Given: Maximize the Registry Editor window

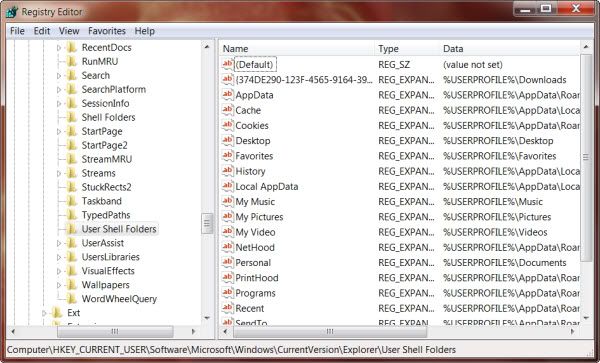Looking at the screenshot, I should pyautogui.click(x=546, y=8).
